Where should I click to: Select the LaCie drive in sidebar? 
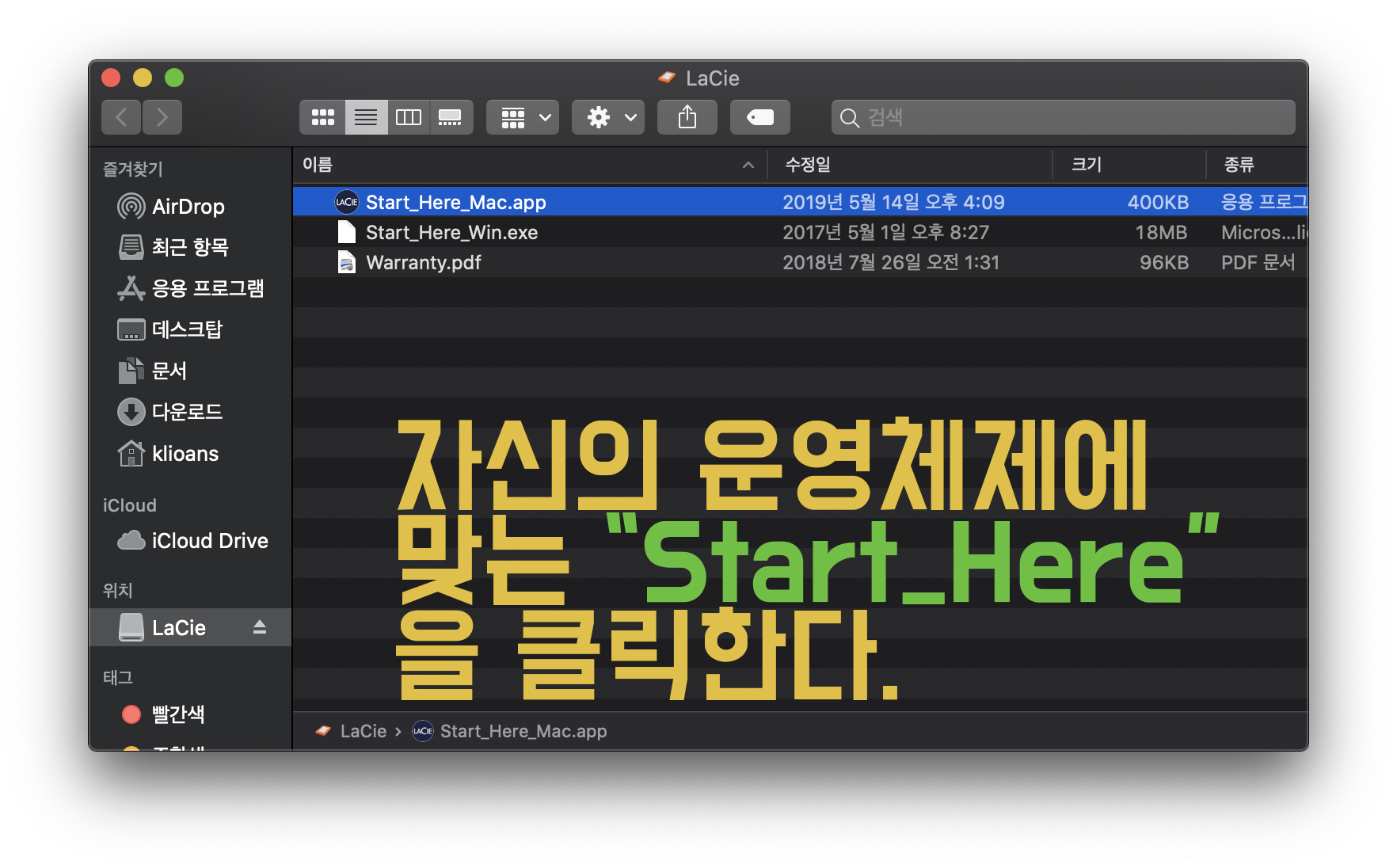click(190, 628)
